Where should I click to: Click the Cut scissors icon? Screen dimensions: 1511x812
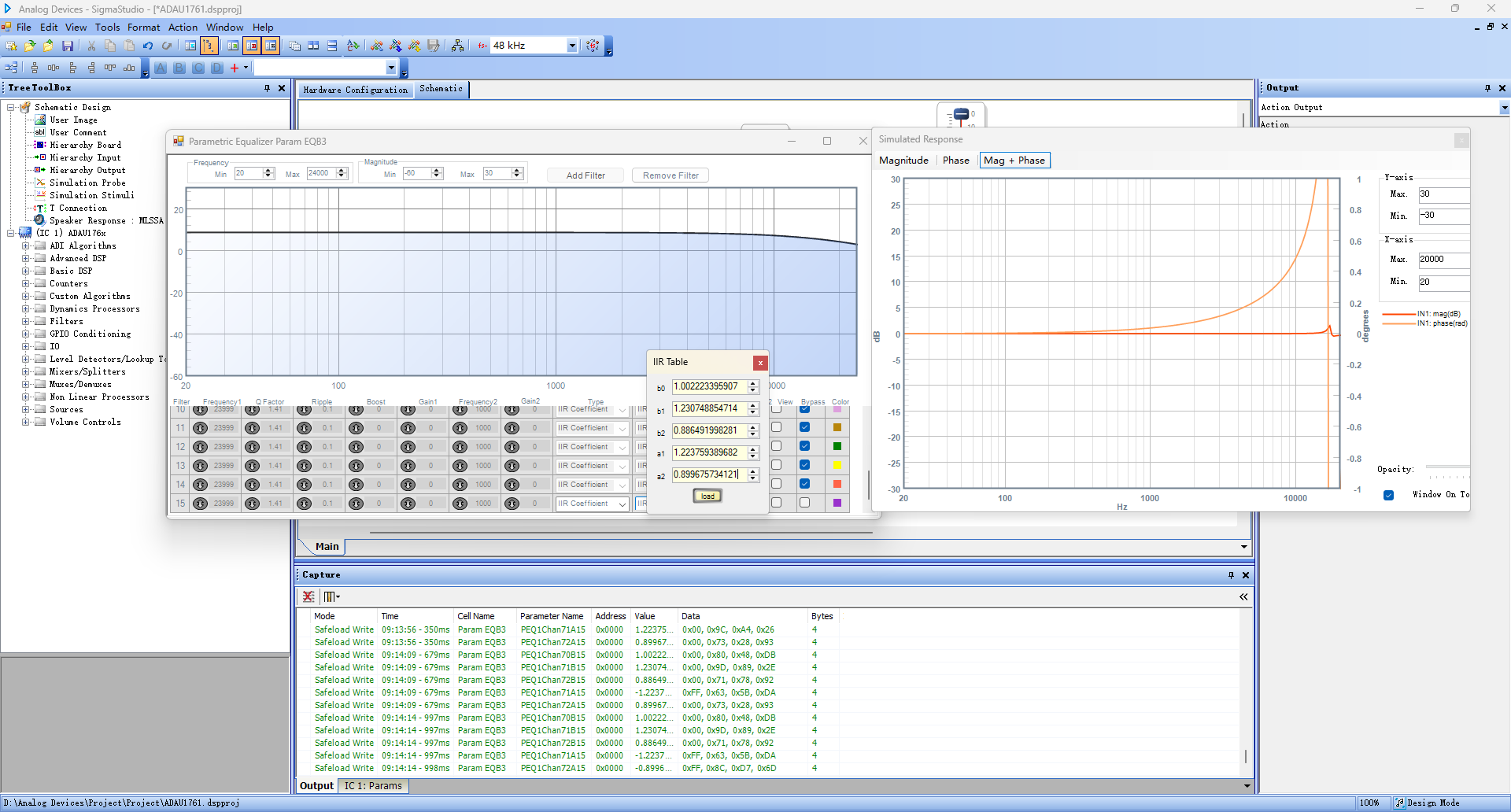tap(91, 46)
